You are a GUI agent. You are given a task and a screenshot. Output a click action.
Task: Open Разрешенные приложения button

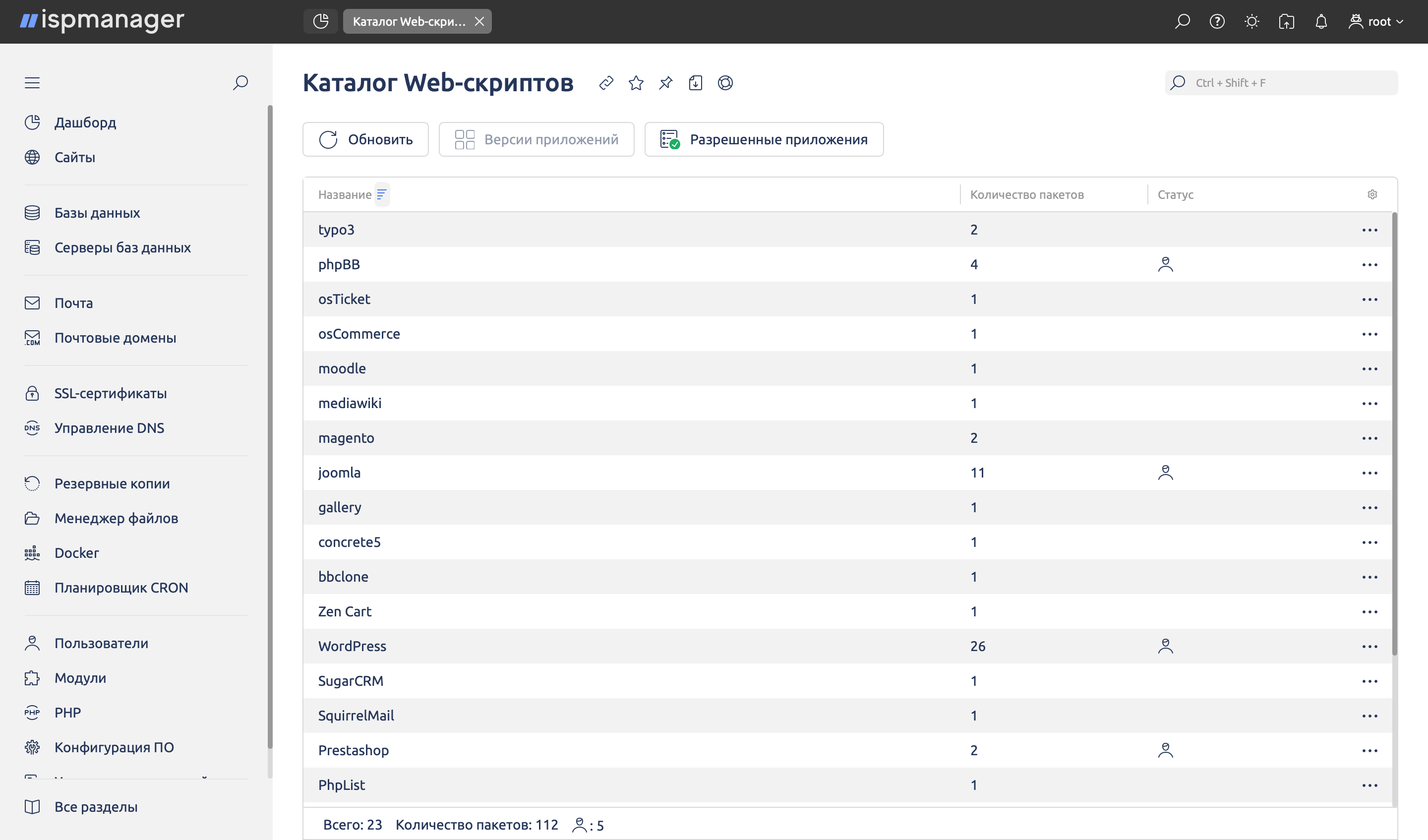click(763, 139)
